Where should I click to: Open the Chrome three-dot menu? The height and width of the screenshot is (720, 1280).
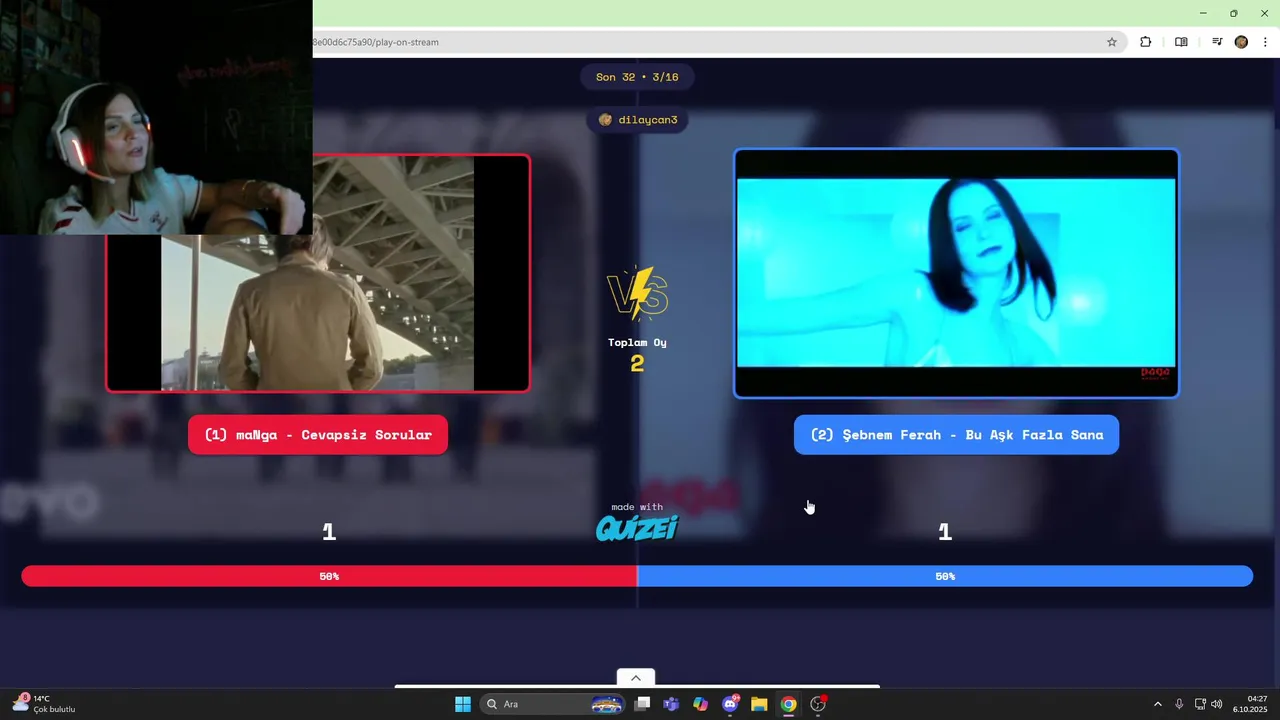click(x=1265, y=42)
